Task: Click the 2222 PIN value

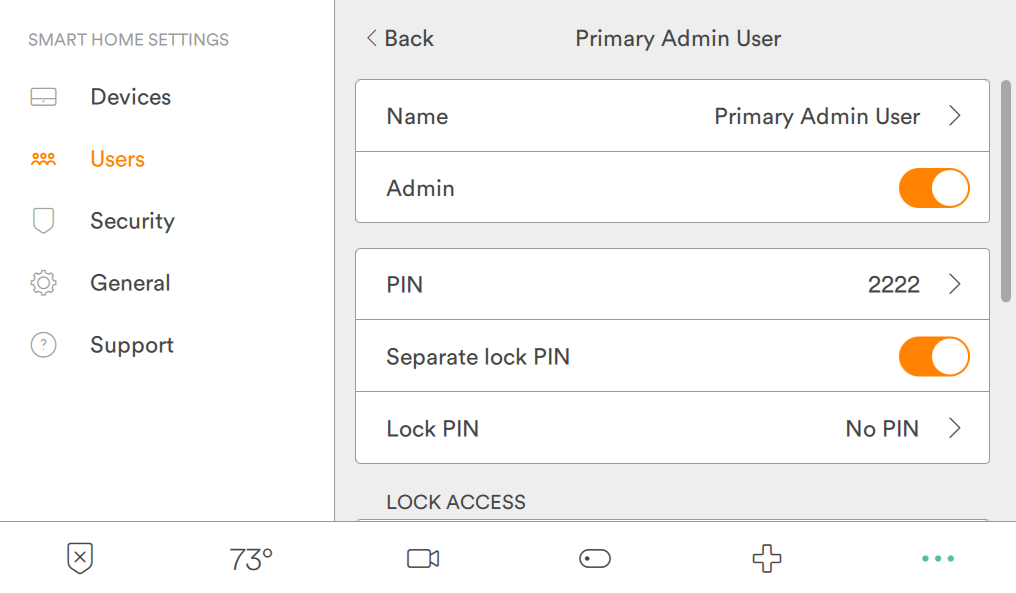Action: 893,285
